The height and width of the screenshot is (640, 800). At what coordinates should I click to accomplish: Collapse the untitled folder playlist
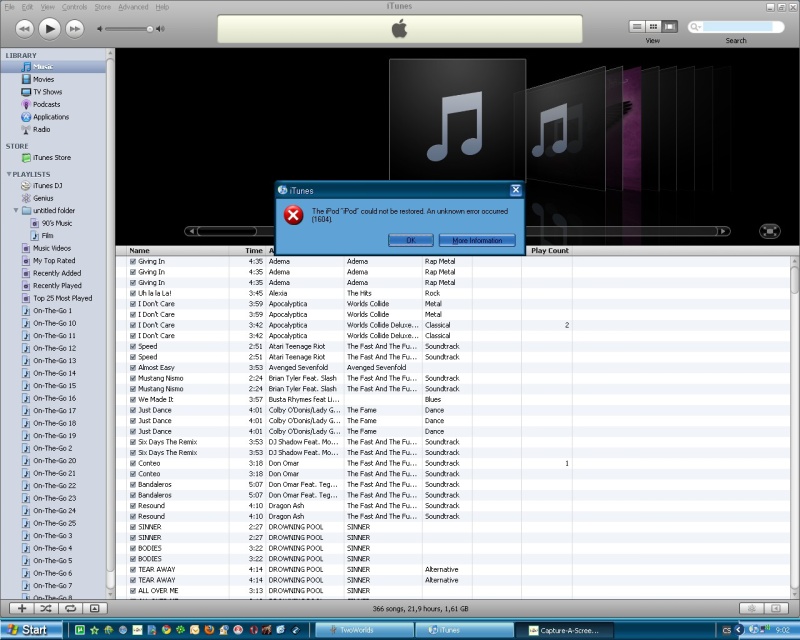16,211
